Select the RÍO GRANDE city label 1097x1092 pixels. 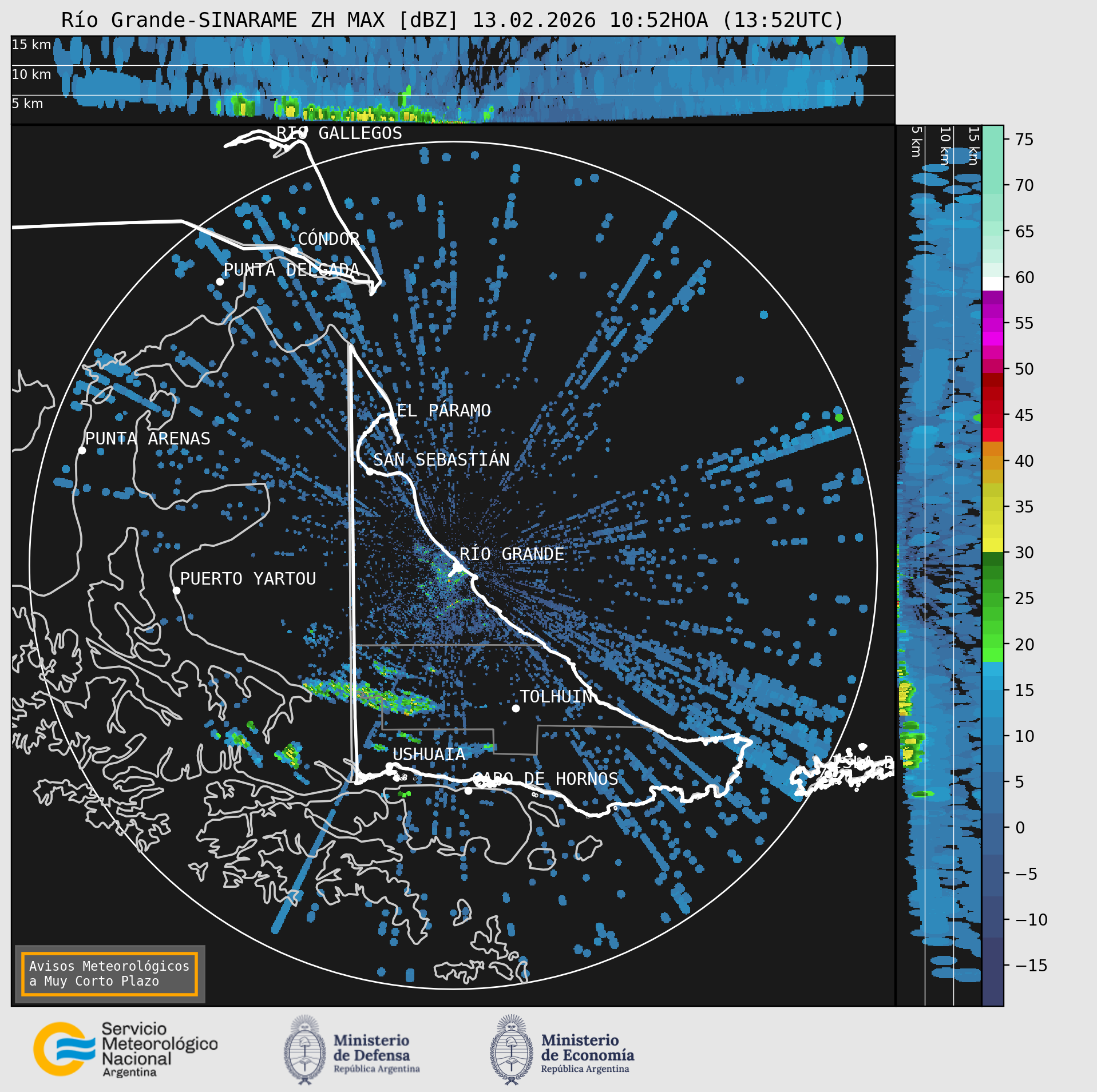click(x=512, y=554)
